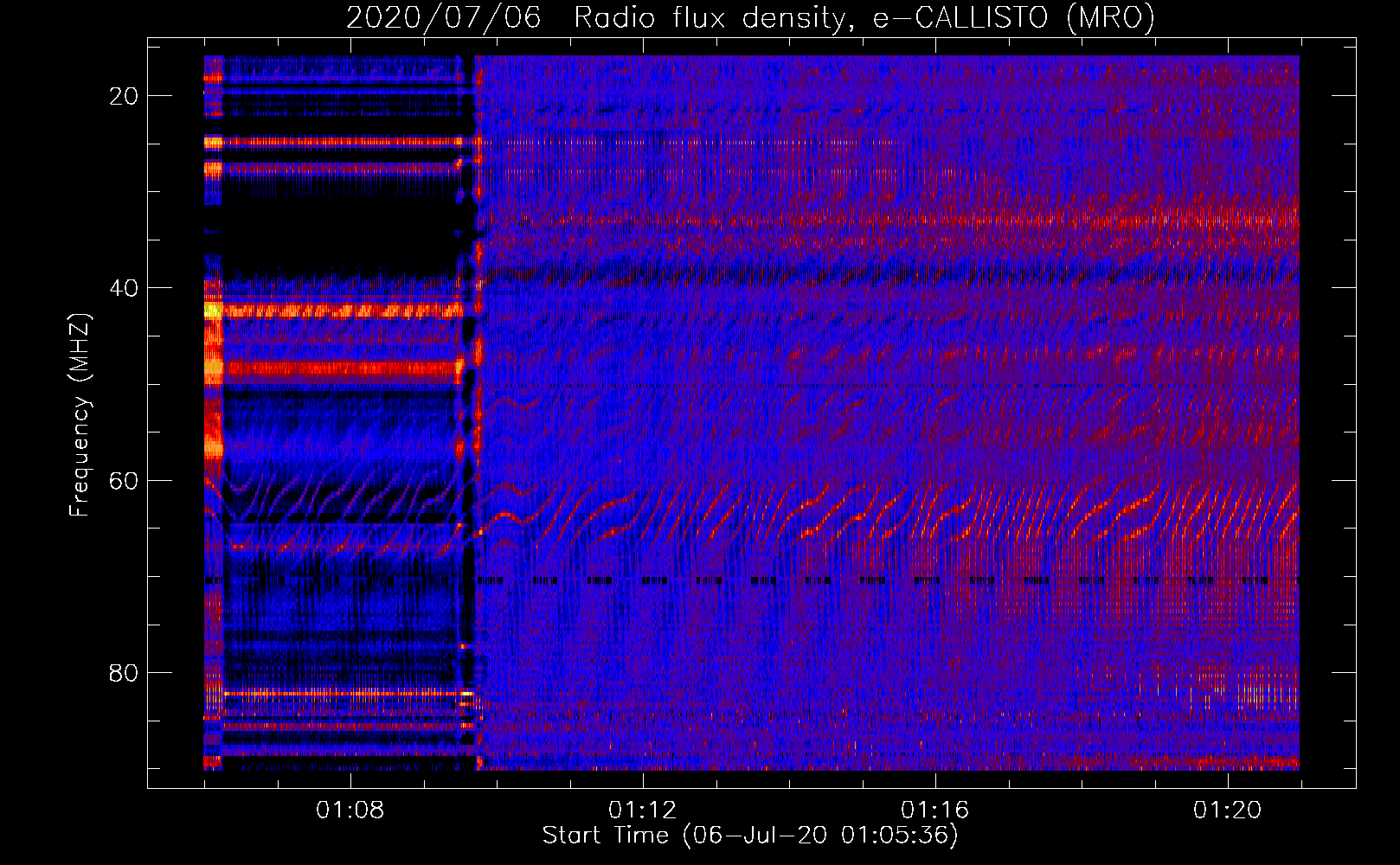This screenshot has height=865, width=1400.
Task: Click the date '2020/07/06' in the title
Action: pyautogui.click(x=443, y=17)
